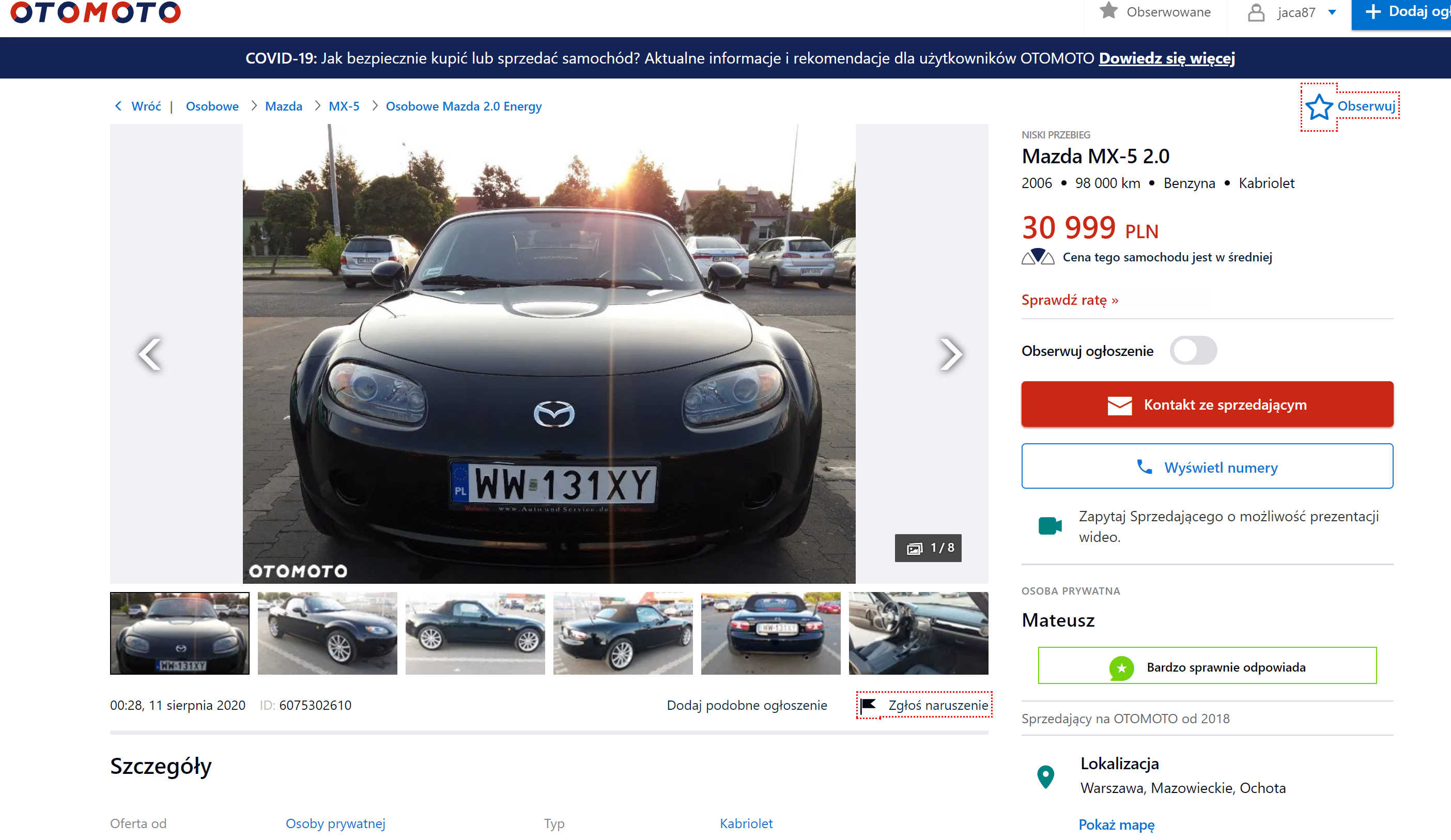Click seller name Mateusz
1451x840 pixels.
(x=1058, y=620)
